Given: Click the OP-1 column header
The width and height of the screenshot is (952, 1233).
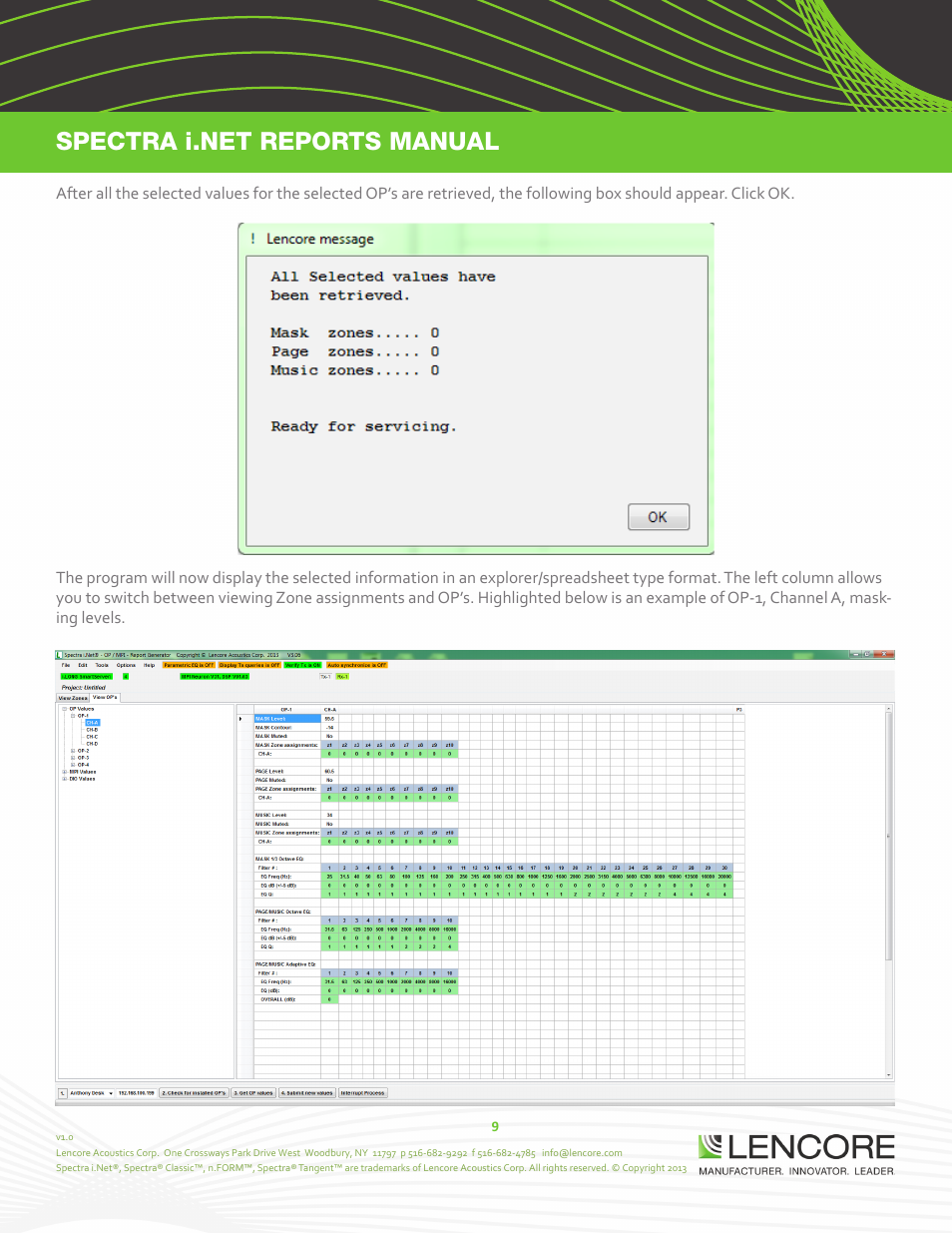Looking at the screenshot, I should pyautogui.click(x=286, y=710).
